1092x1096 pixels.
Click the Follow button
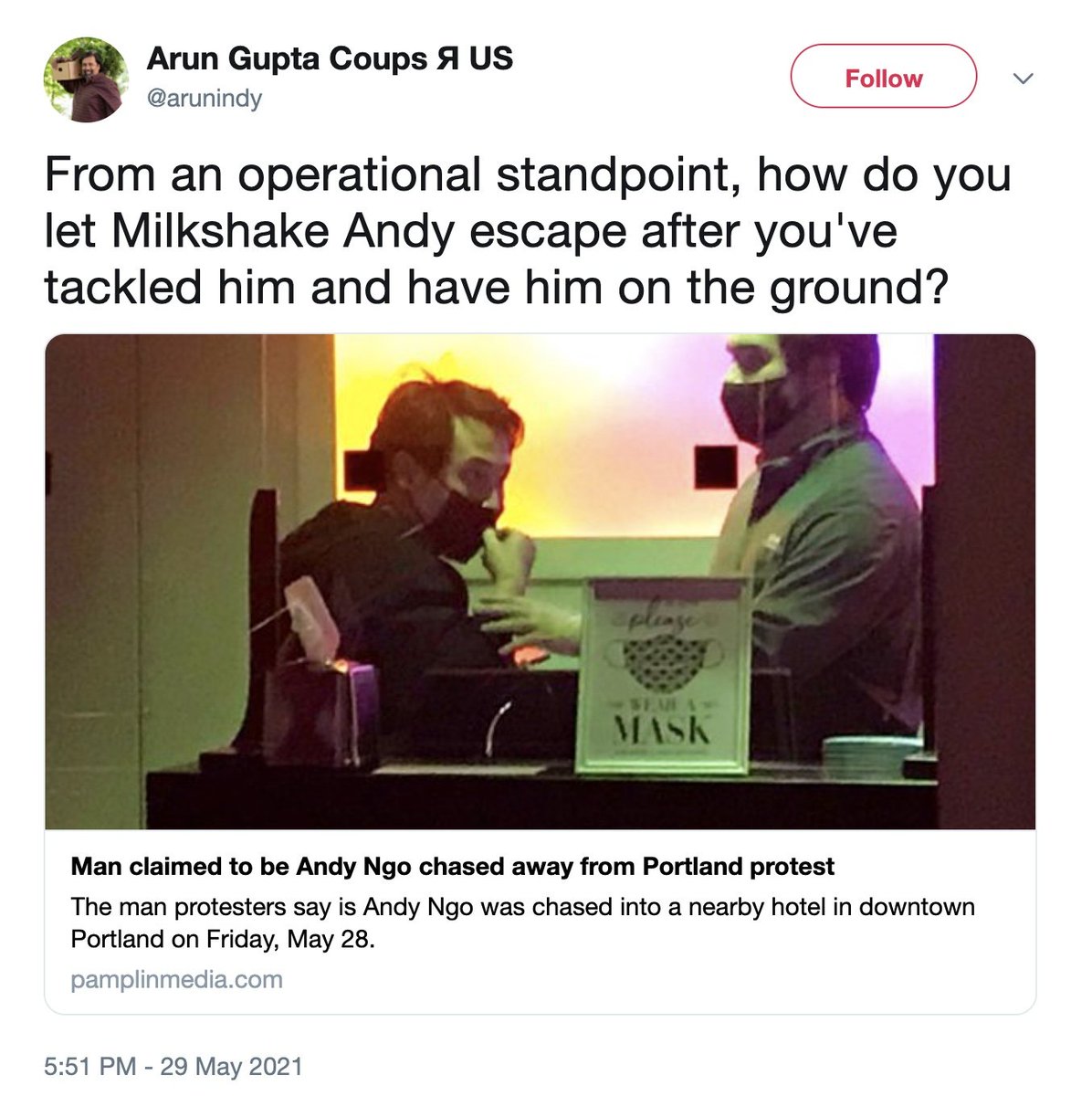click(883, 79)
